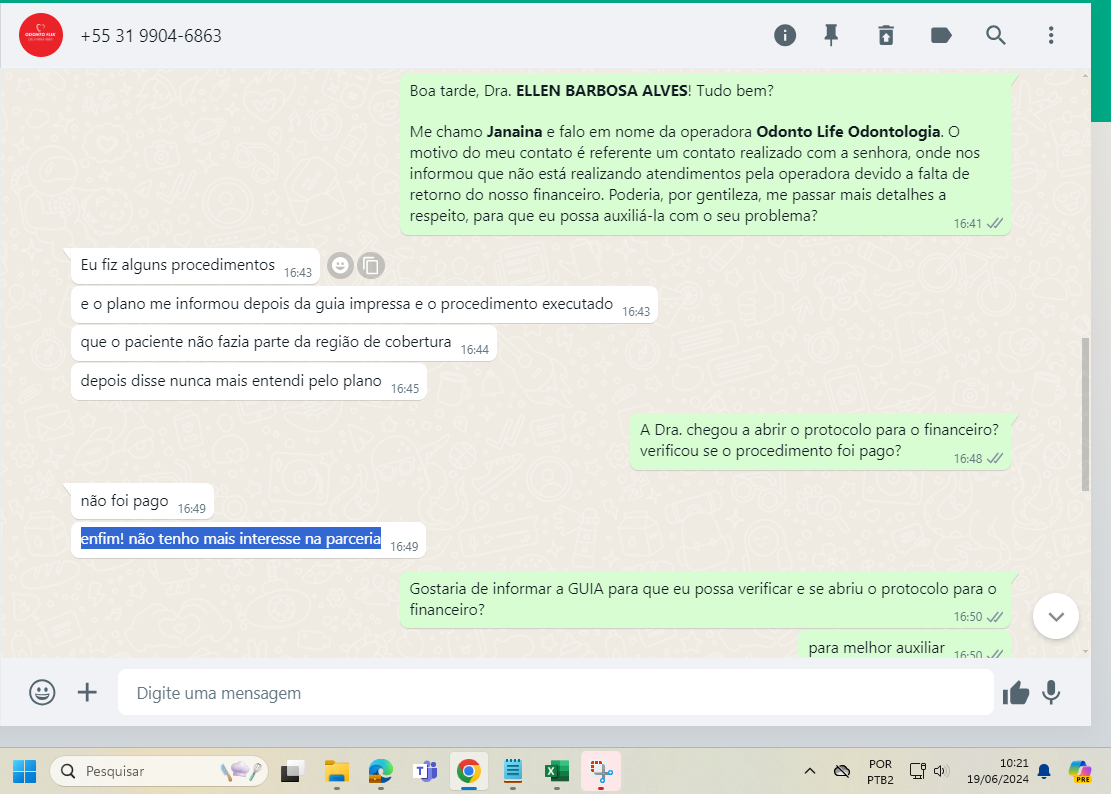Open contact info icon in chat header

point(784,35)
